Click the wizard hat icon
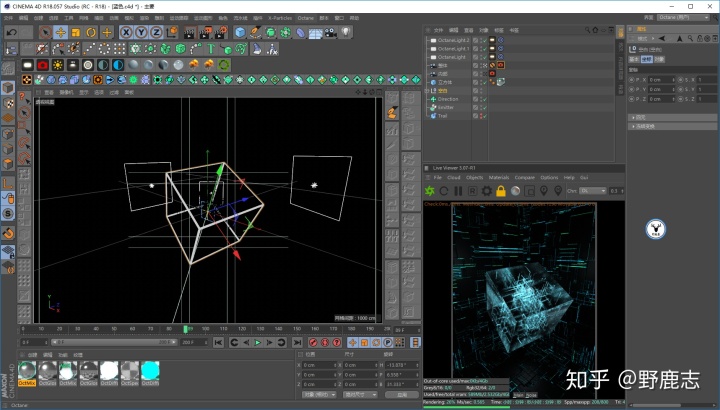 (257, 49)
